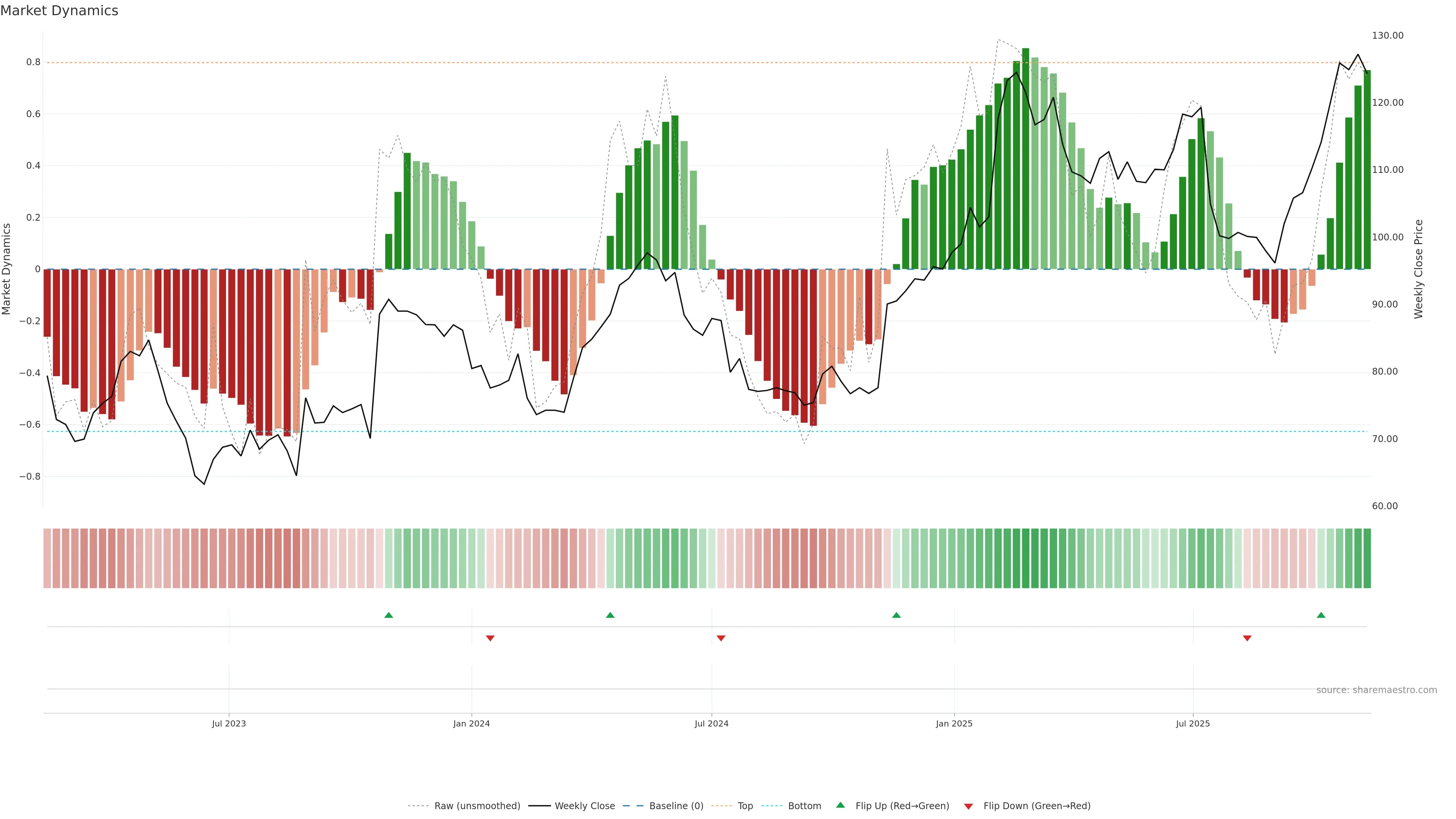Click Flip Up green triangle in legend

coord(841,805)
